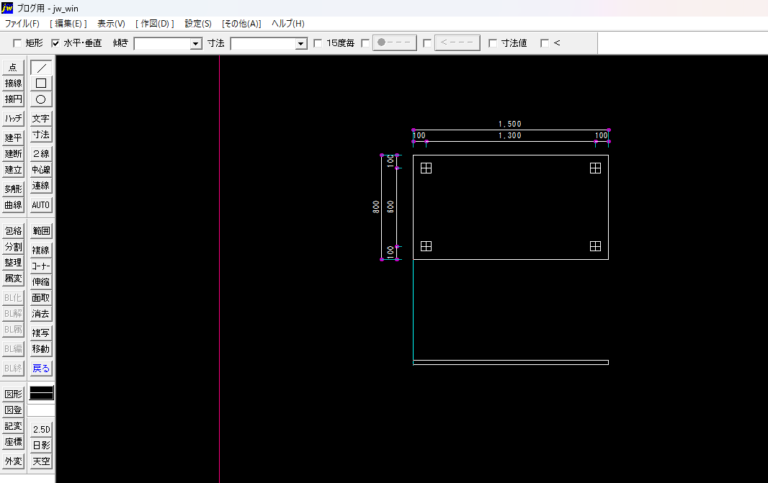This screenshot has height=483, width=768.
Task: Uncheck the 水平・垂直 checkbox
Action: 56,43
